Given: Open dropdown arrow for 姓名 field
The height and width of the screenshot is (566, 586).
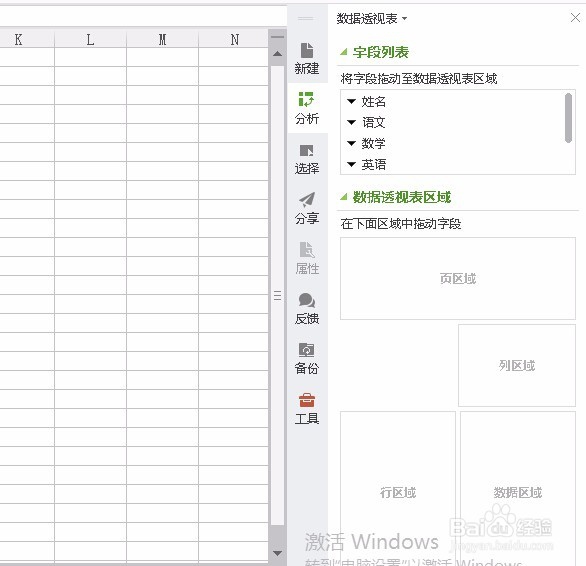Looking at the screenshot, I should [351, 101].
